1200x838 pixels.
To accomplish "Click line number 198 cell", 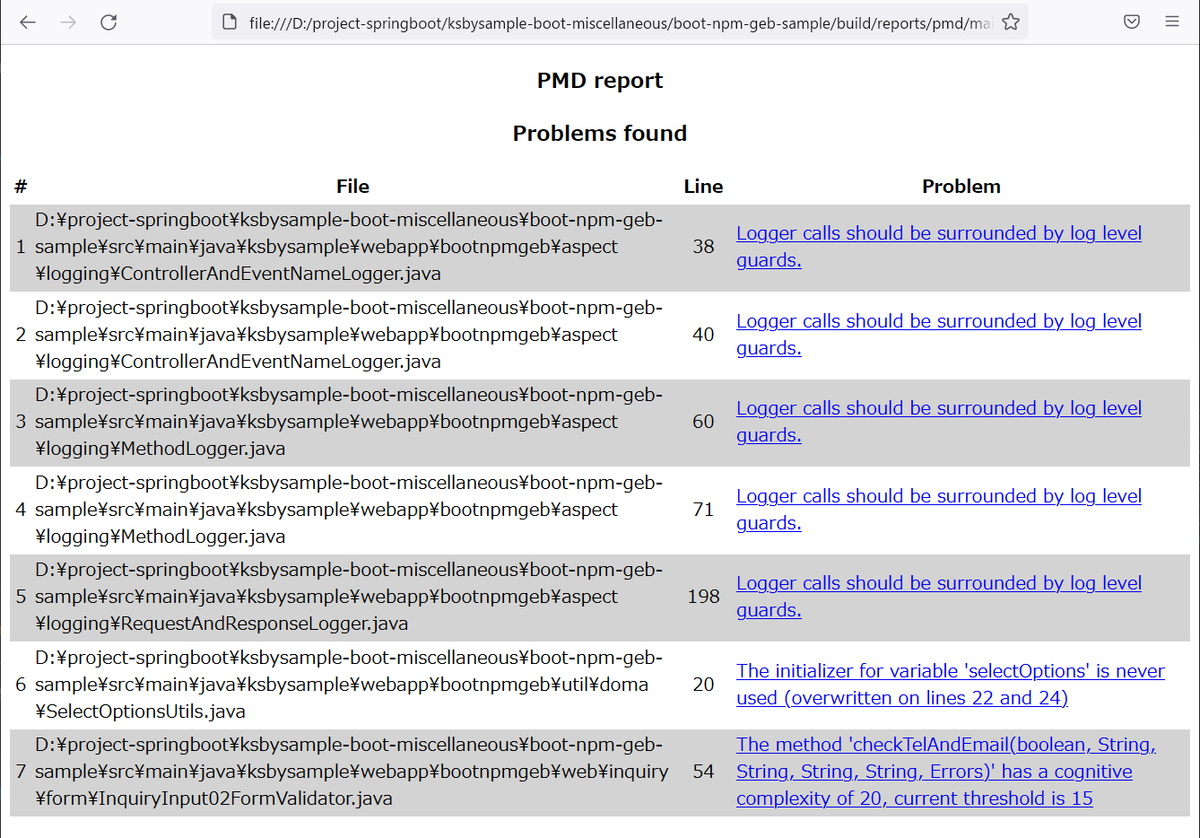I will (x=703, y=596).
